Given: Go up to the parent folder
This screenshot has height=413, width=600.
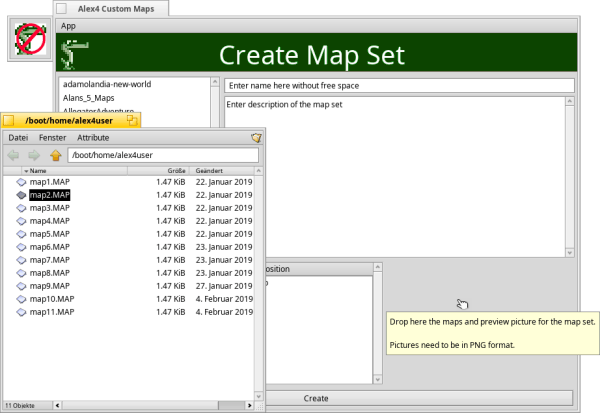Looking at the screenshot, I should 55,155.
